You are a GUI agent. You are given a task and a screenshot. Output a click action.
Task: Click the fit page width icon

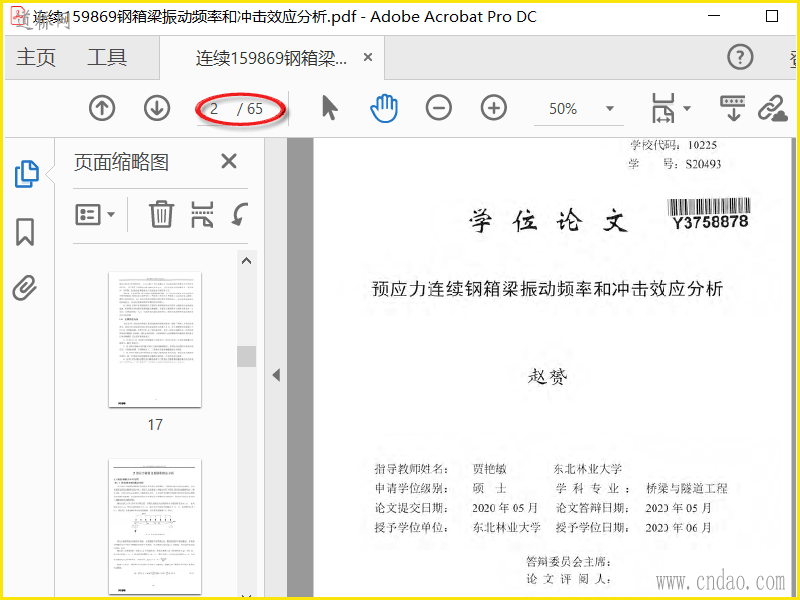pyautogui.click(x=663, y=108)
